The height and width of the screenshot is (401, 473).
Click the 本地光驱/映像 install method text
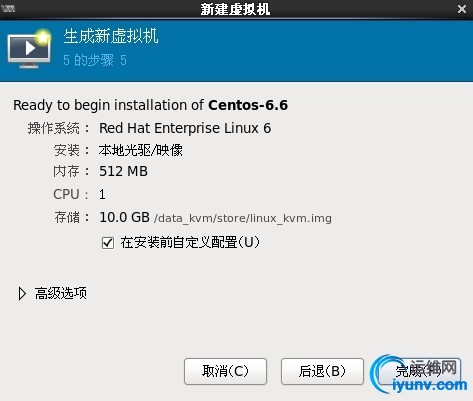coord(141,150)
